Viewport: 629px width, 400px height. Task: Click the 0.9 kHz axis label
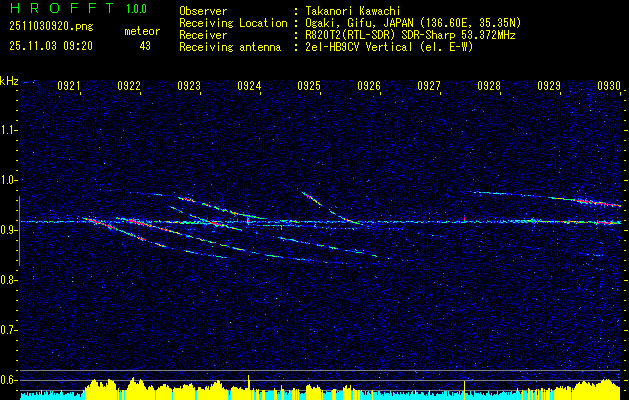(8, 230)
